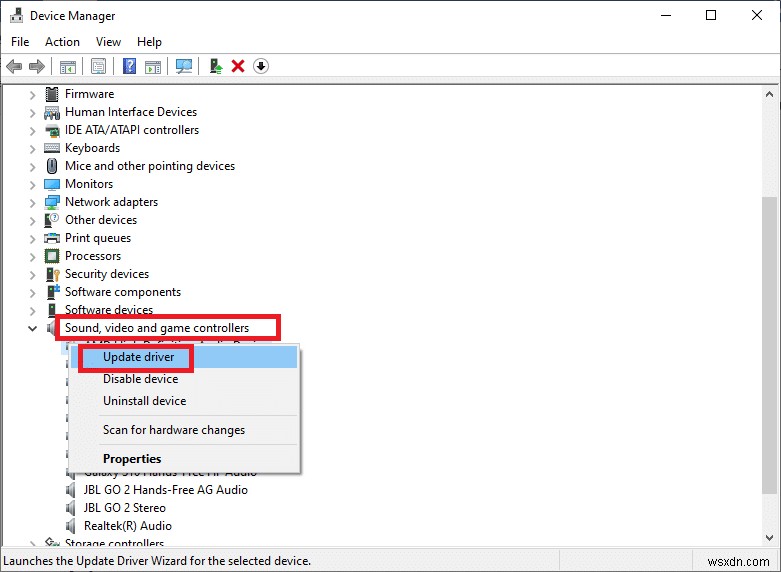Choose Disable device from context menu

pos(184,379)
